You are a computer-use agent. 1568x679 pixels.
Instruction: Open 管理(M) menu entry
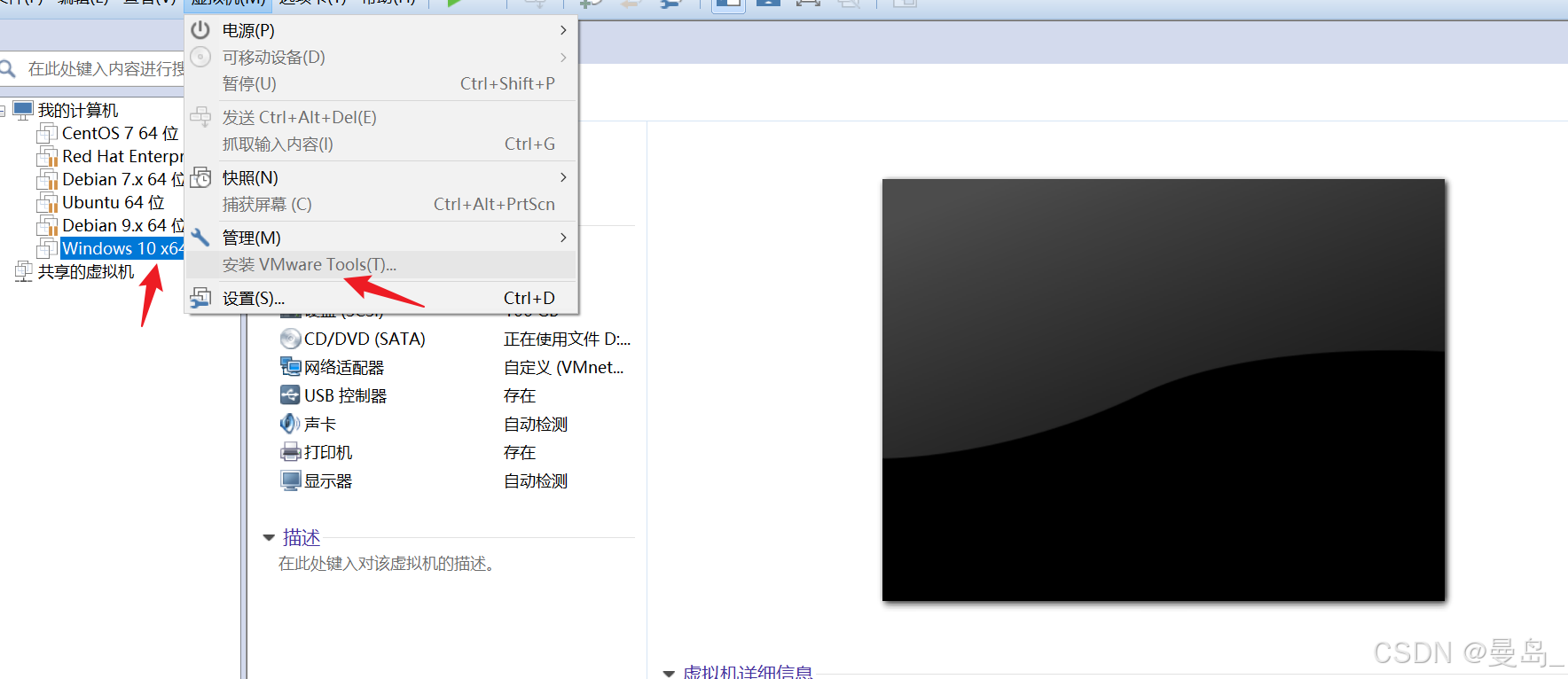point(381,238)
